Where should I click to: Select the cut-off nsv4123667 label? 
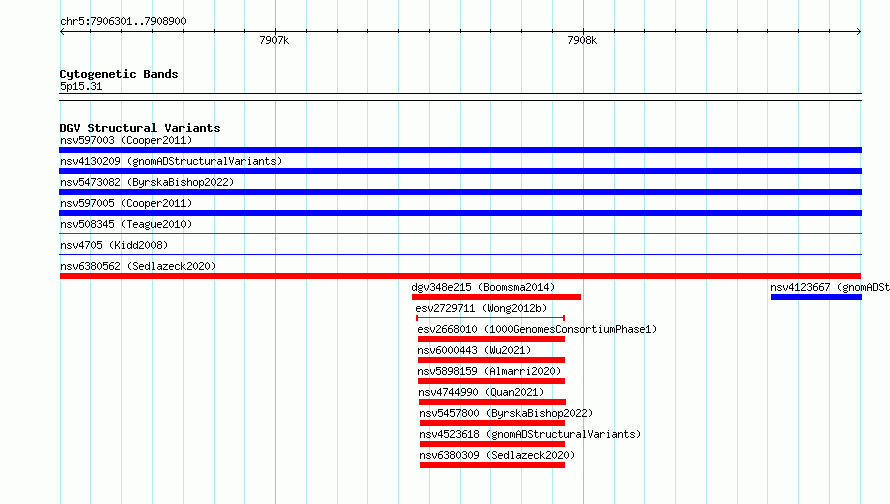tap(830, 287)
